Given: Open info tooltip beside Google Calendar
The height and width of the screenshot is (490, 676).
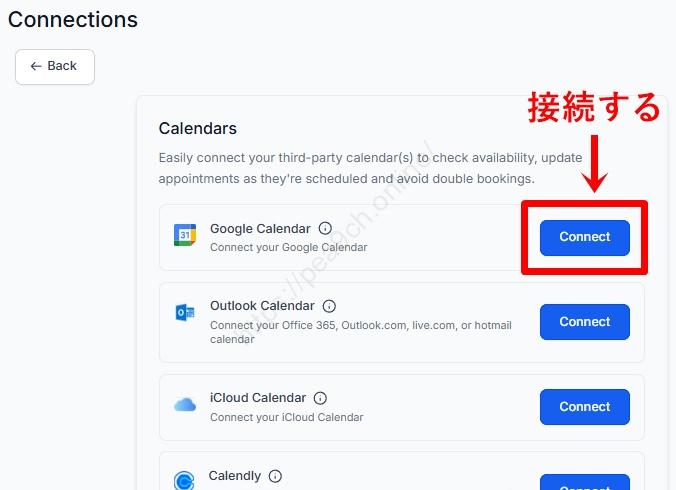Looking at the screenshot, I should tap(325, 229).
